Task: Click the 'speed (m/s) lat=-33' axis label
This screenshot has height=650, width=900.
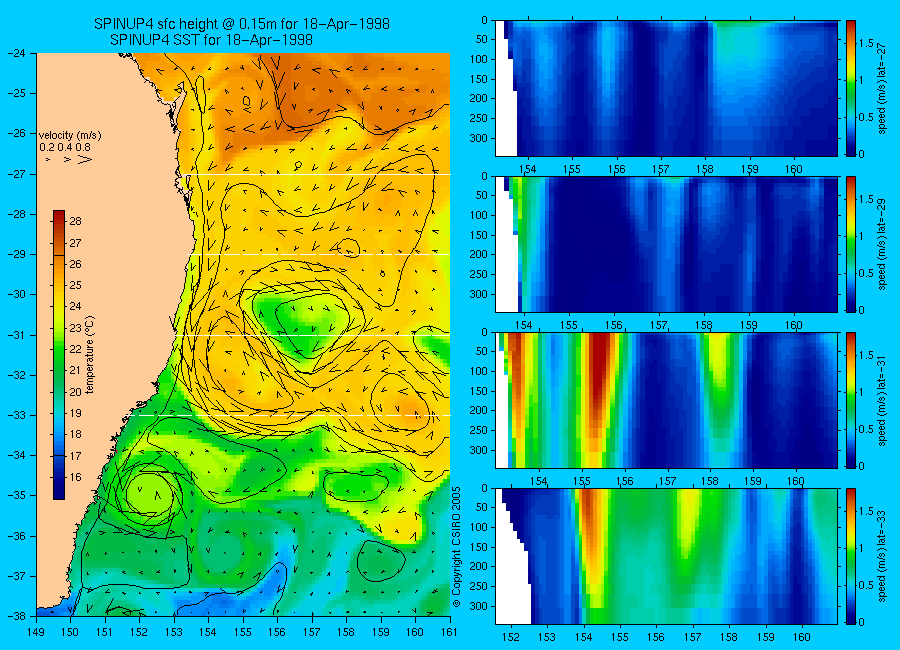Action: (x=882, y=556)
